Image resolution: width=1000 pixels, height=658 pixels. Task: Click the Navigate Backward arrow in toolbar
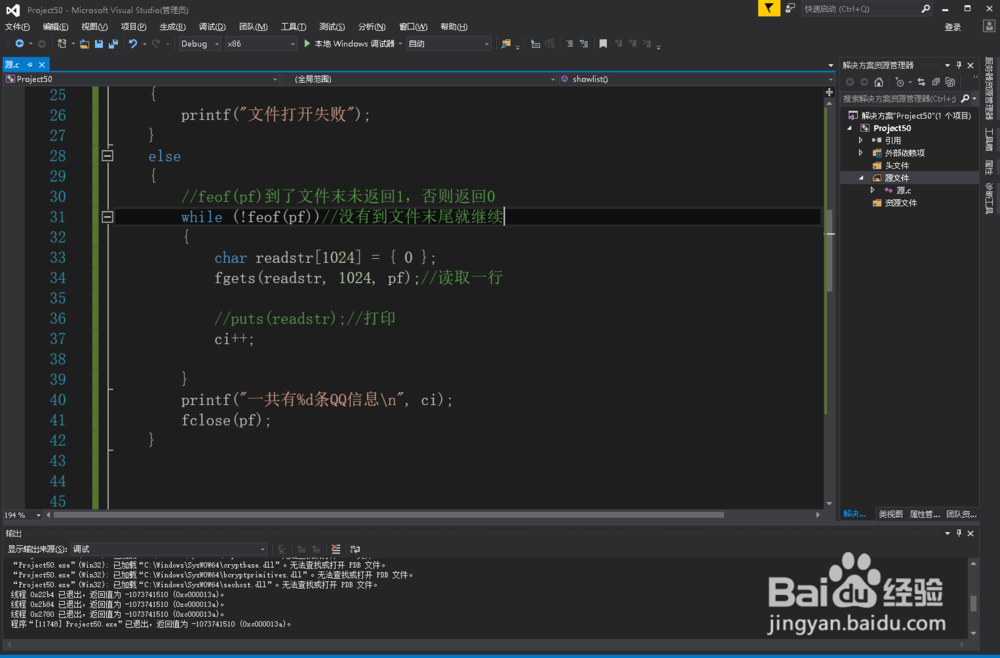(19, 44)
